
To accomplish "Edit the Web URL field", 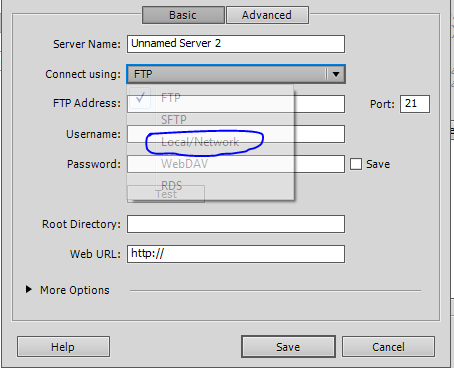I will tap(236, 254).
